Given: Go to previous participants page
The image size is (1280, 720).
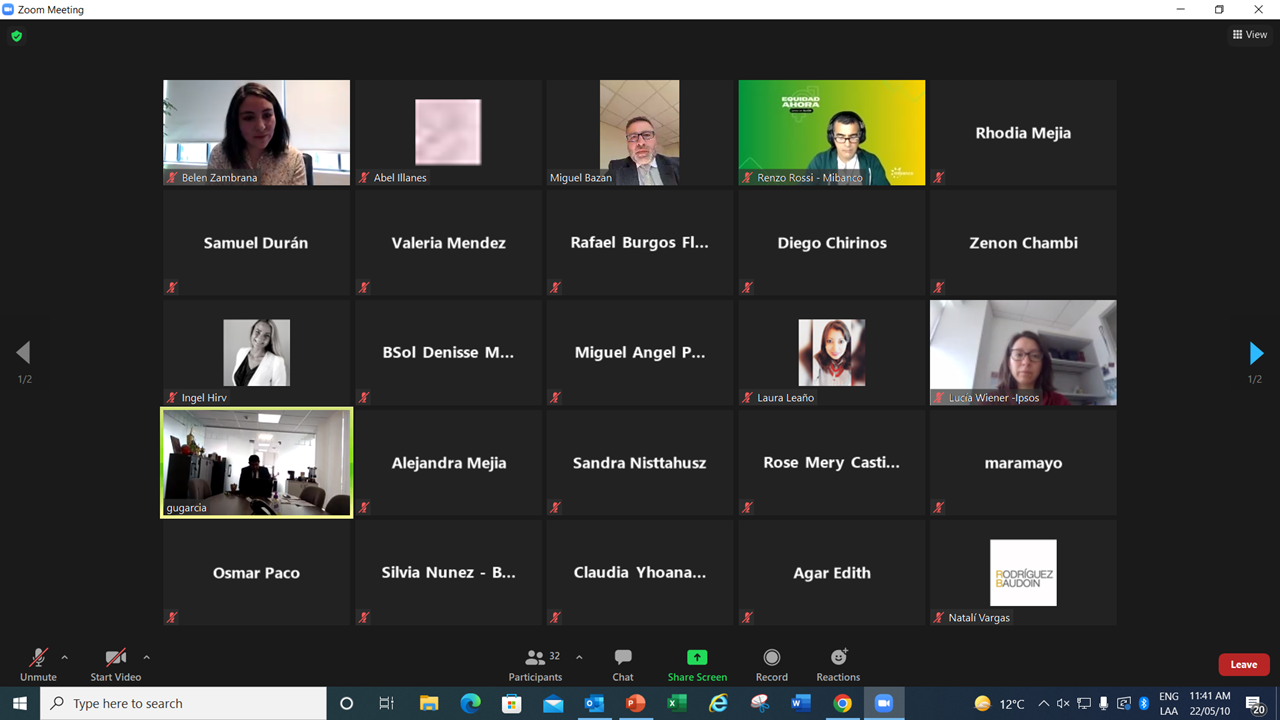Looking at the screenshot, I should coord(23,353).
